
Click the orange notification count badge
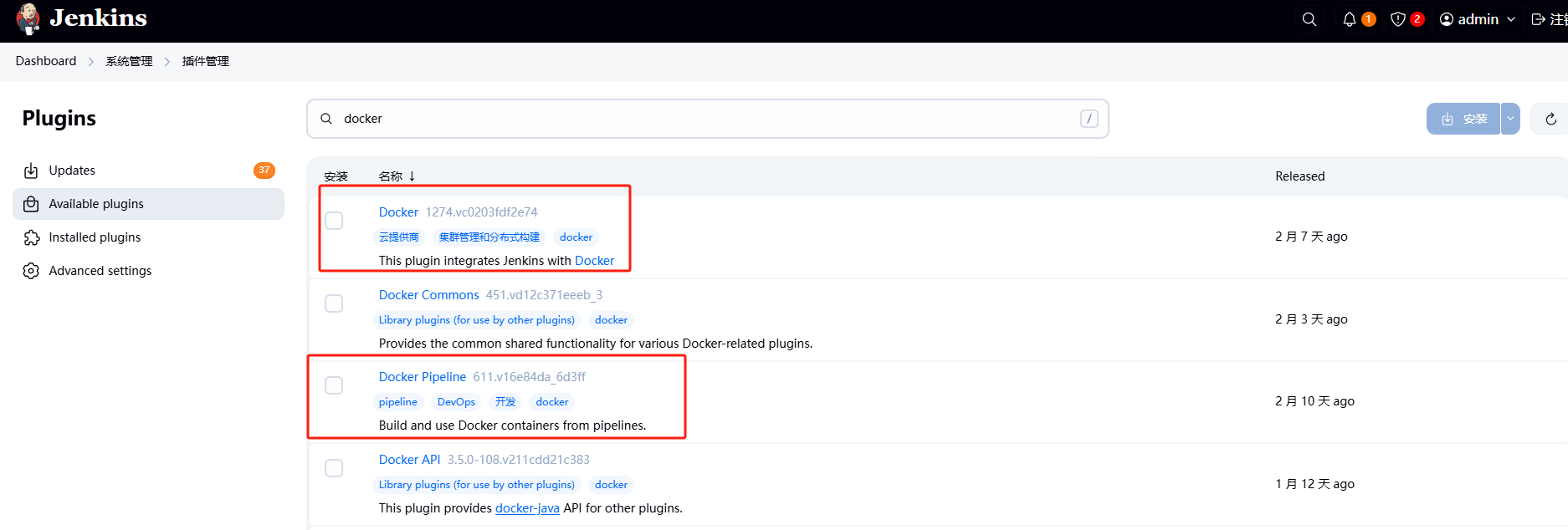1369,19
